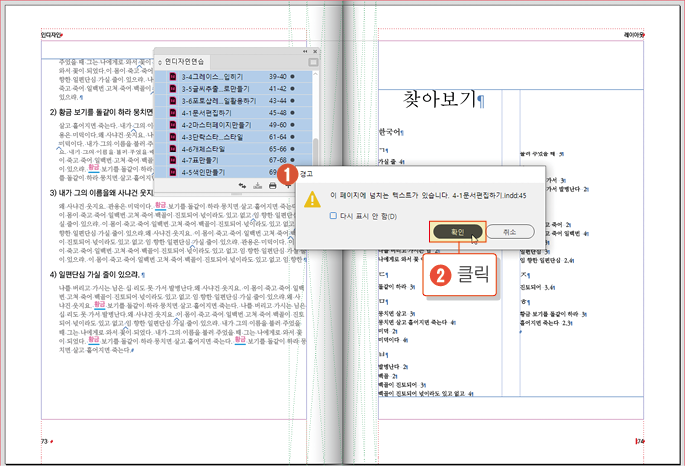Click index entry 발병난다 2

point(393,367)
